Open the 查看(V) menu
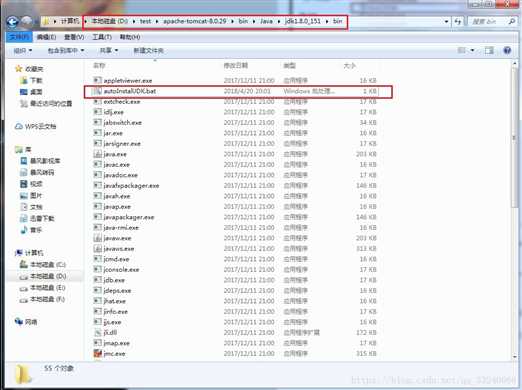522x390 pixels. (74, 37)
